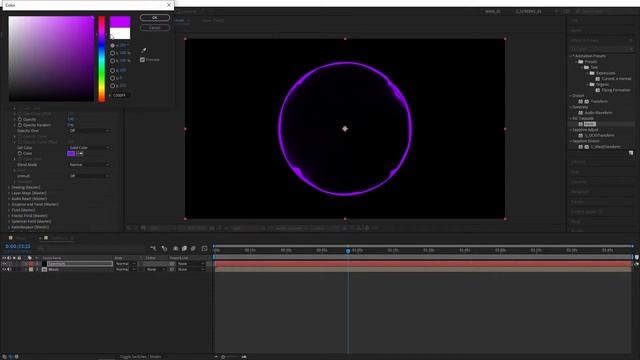Screen dimensions: 640x360
Task: Expand the Fluid (Master) group
Action: 9,210
